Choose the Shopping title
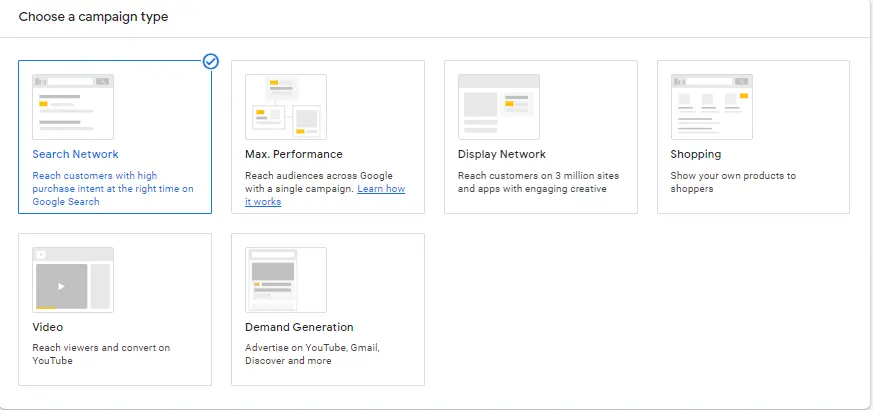Screen dimensions: 873x410 [x=695, y=154]
